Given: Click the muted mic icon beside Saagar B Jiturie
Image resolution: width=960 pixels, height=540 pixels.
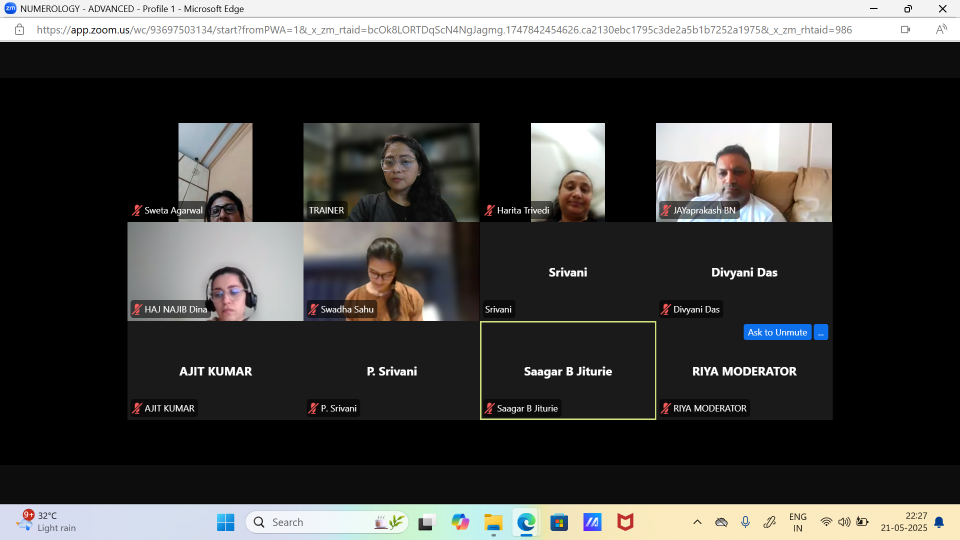Looking at the screenshot, I should coord(490,408).
